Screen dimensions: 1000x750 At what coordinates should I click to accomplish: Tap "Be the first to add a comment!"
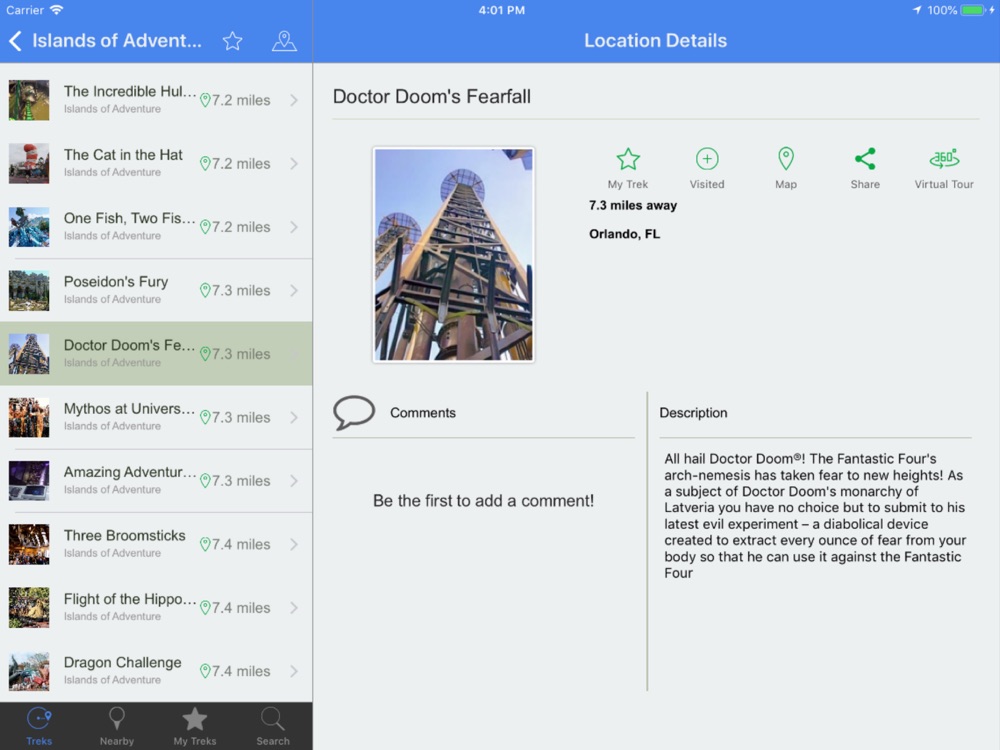(483, 501)
